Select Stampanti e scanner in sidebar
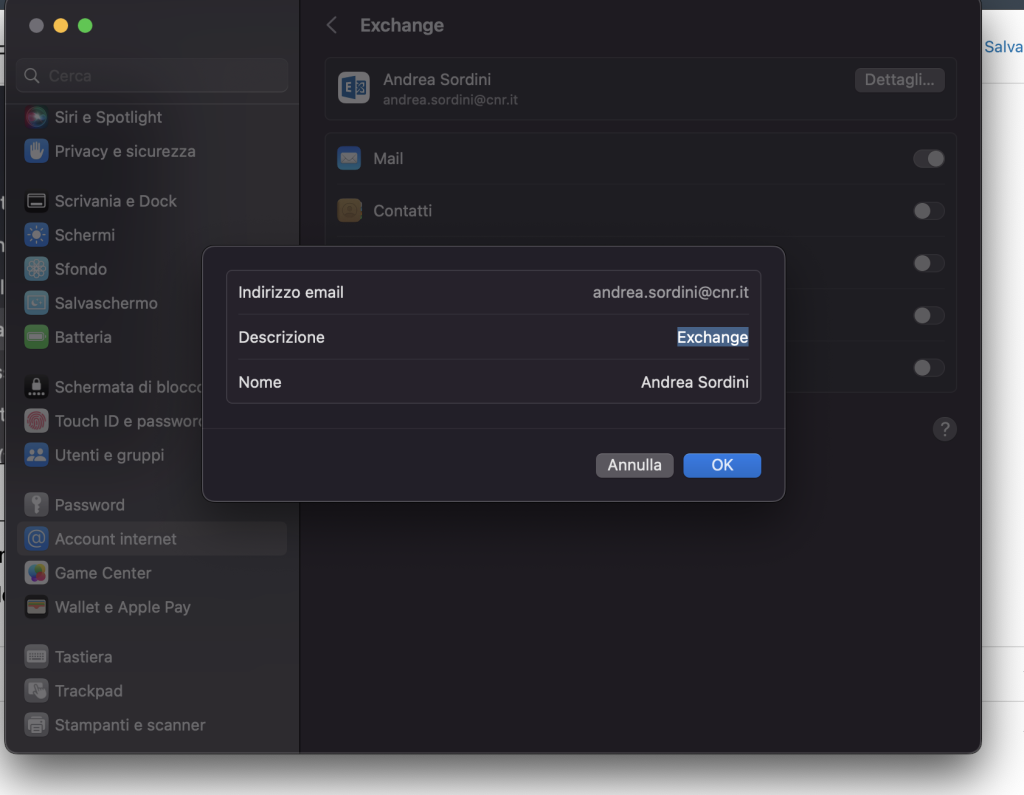Screen dimensions: 1024x795 130,724
